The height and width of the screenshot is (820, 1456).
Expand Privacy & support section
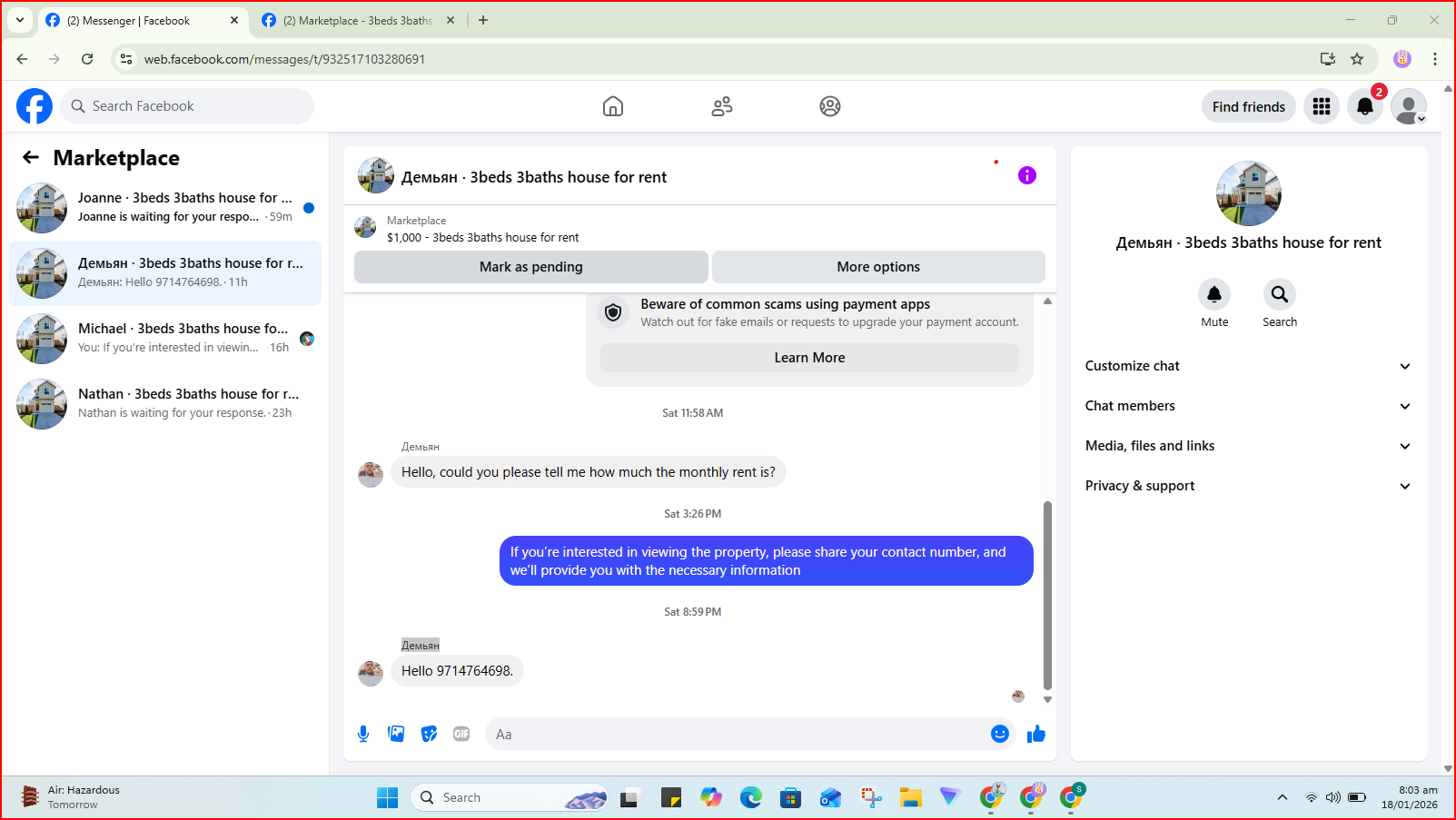(x=1249, y=486)
